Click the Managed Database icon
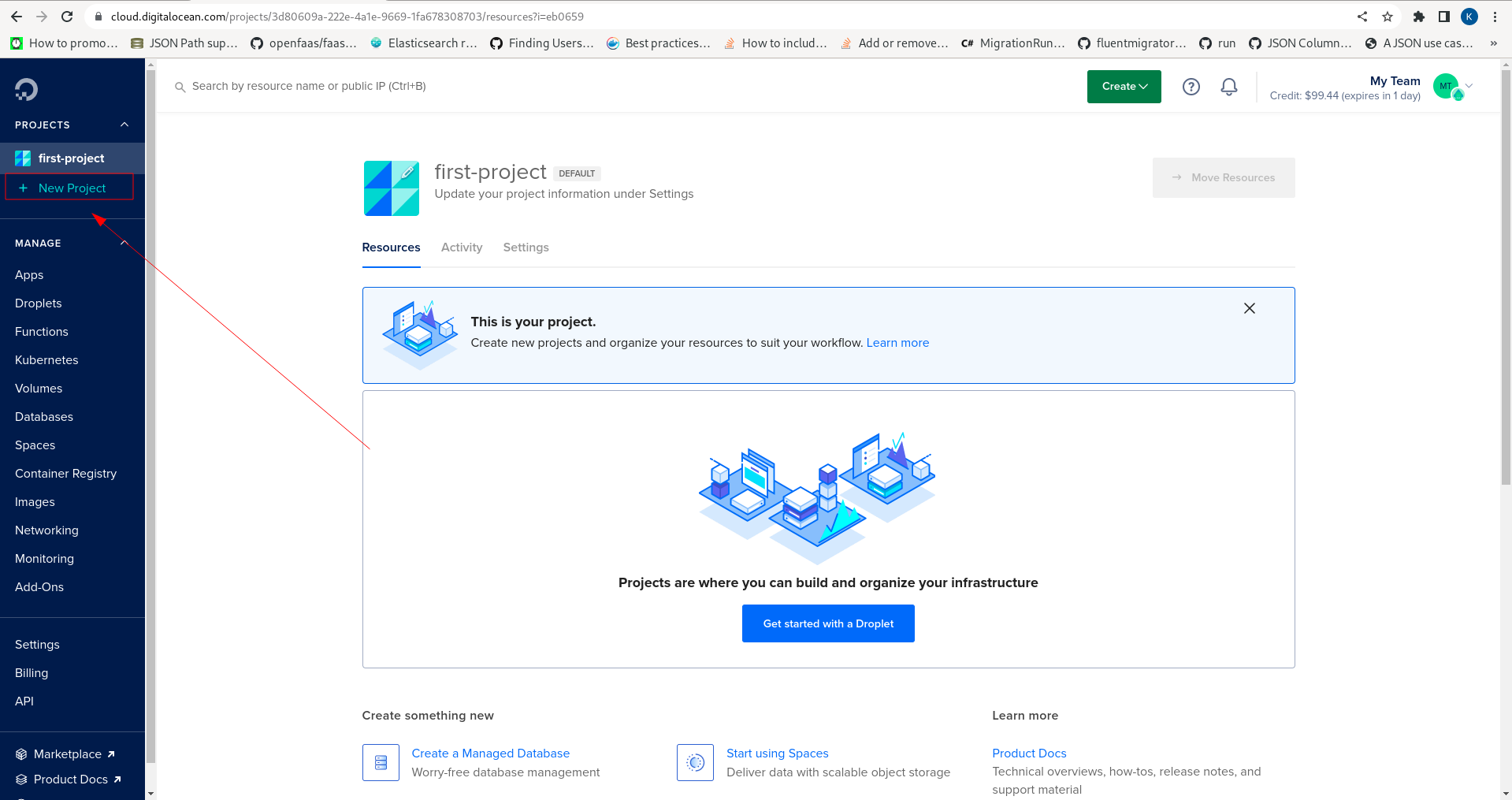The width and height of the screenshot is (1512, 800). [x=381, y=762]
